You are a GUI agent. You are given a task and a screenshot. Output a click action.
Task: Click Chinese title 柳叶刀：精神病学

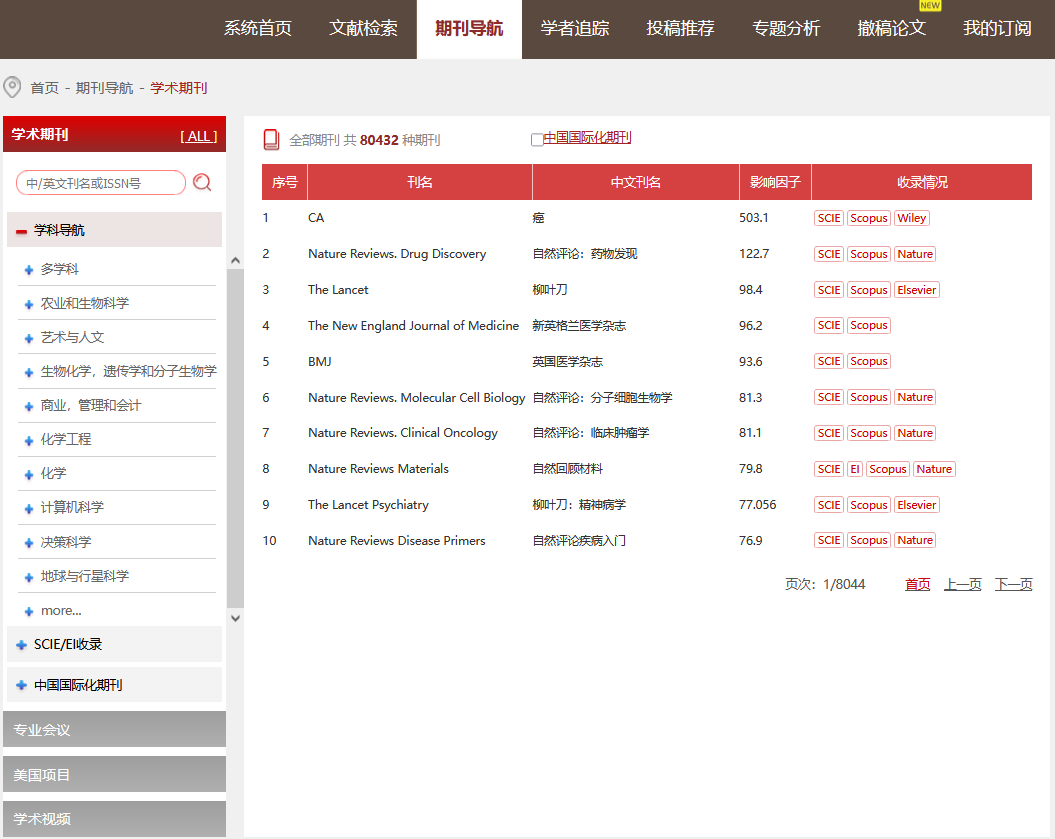pyautogui.click(x=579, y=505)
